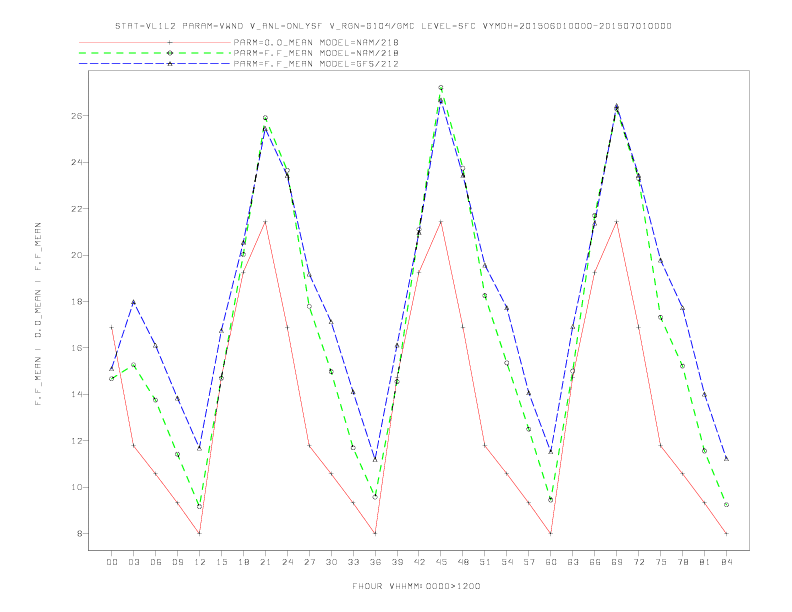Click y-axis tick label 14
This screenshot has width=792, height=612.
click(76, 394)
